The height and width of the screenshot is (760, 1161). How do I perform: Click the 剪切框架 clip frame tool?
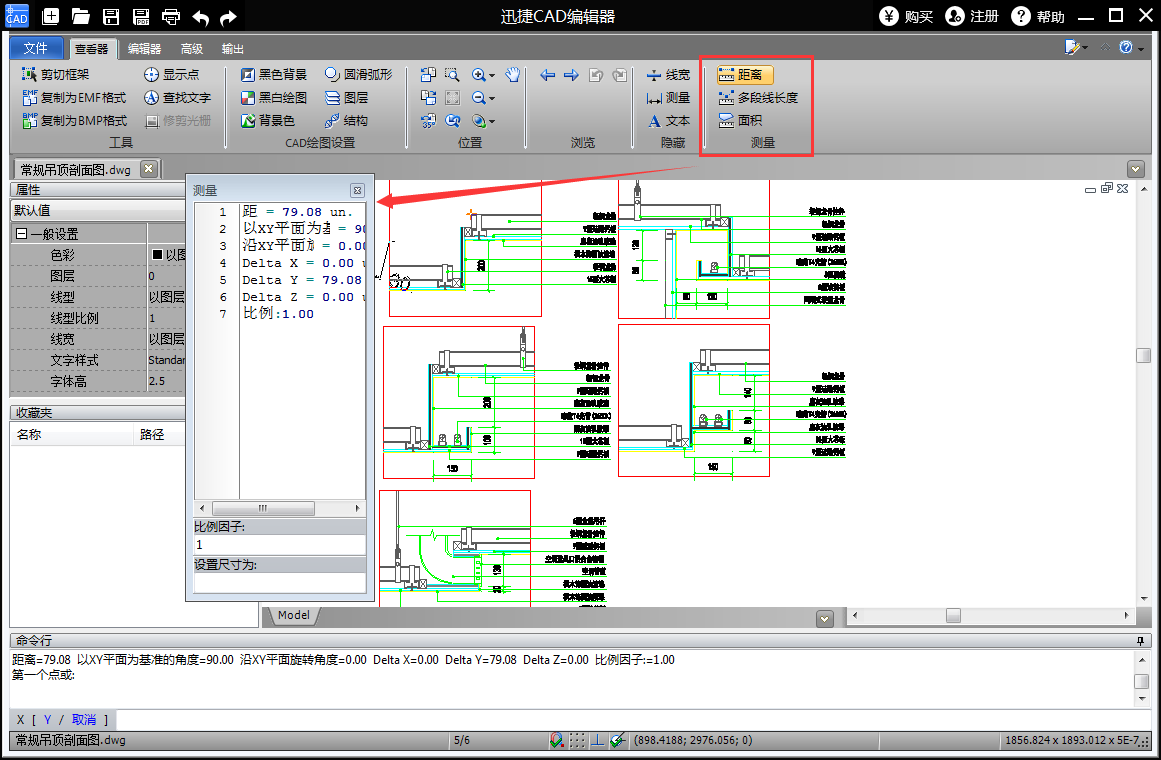pyautogui.click(x=55, y=75)
